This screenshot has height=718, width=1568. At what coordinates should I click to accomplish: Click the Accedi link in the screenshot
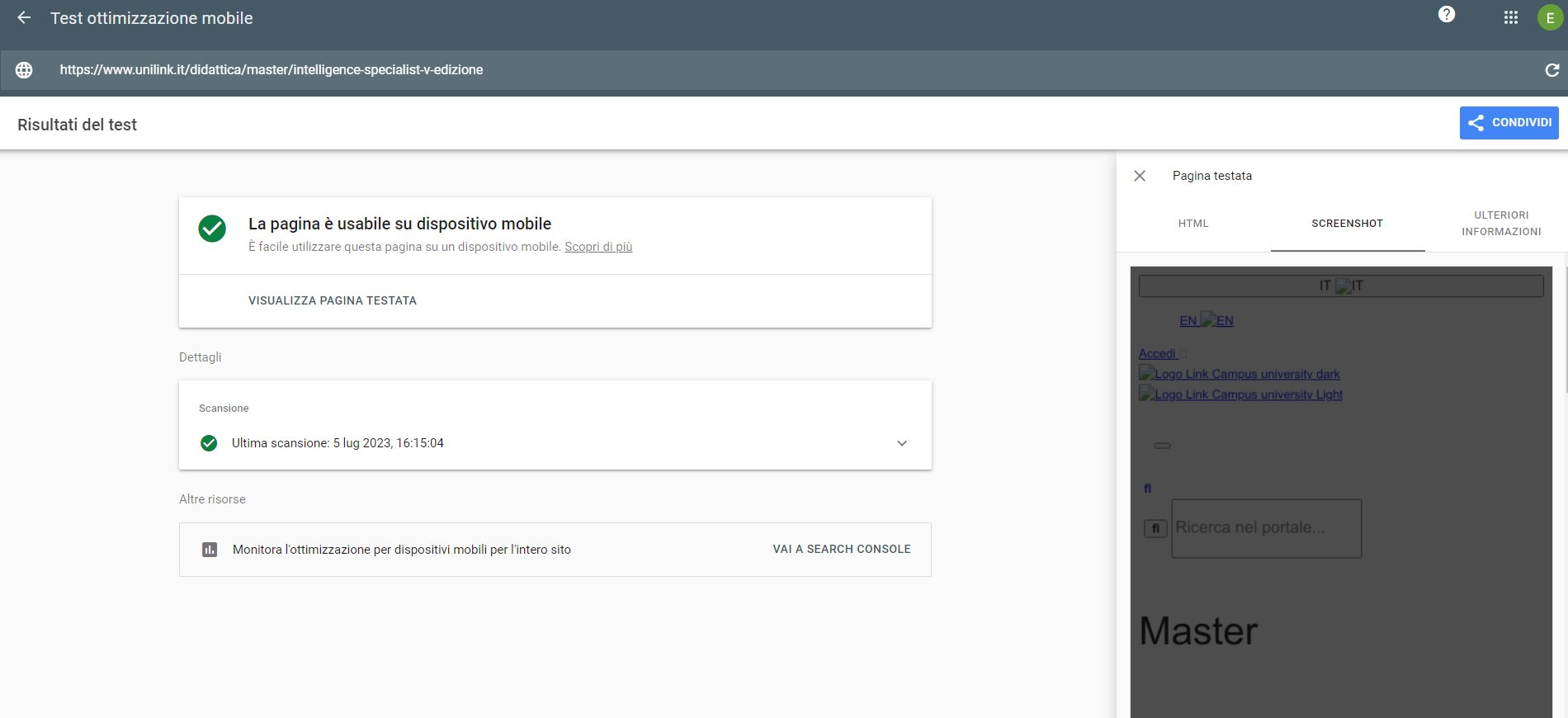tap(1157, 354)
